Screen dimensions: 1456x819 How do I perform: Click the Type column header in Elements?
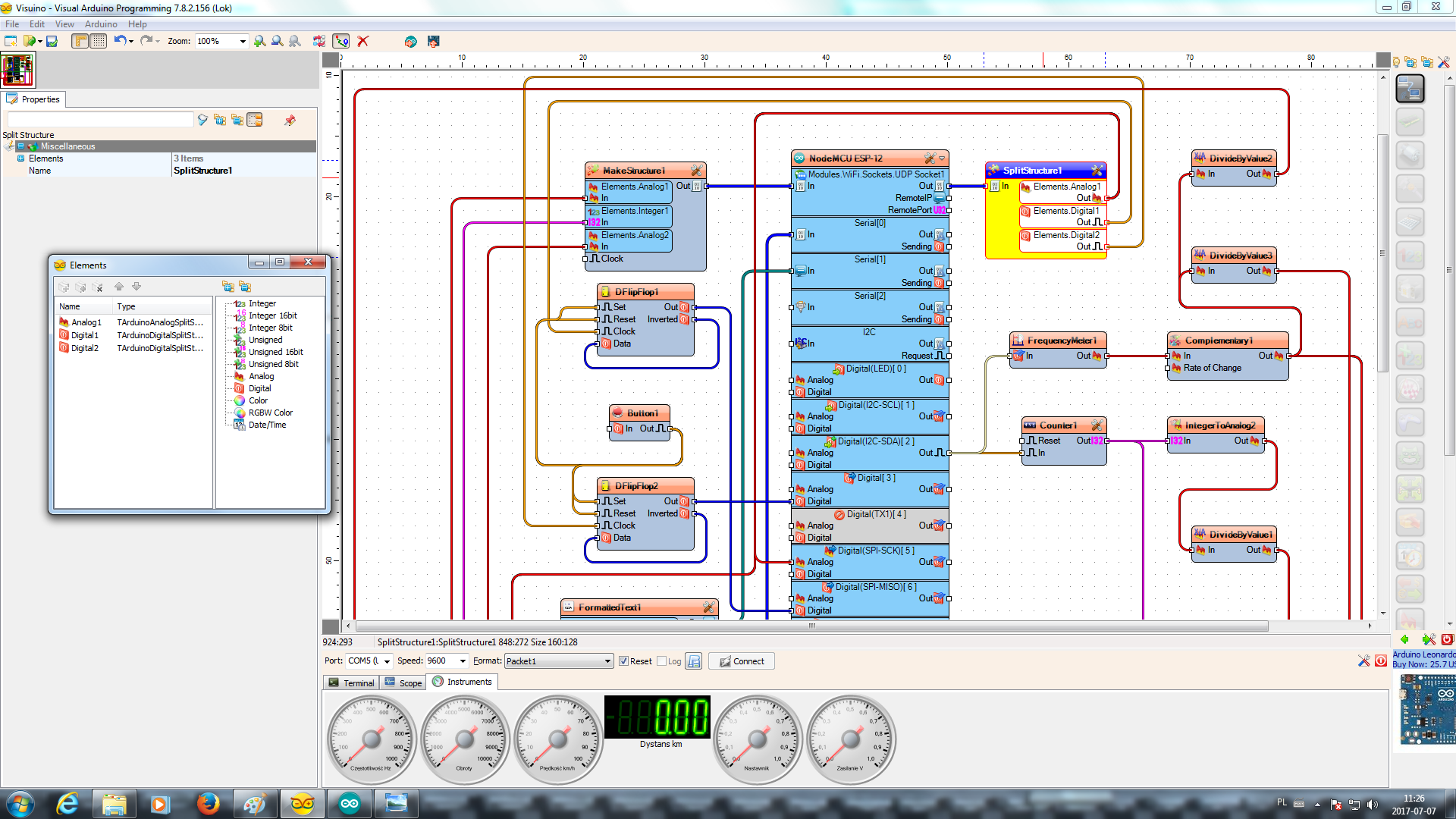pyautogui.click(x=162, y=306)
